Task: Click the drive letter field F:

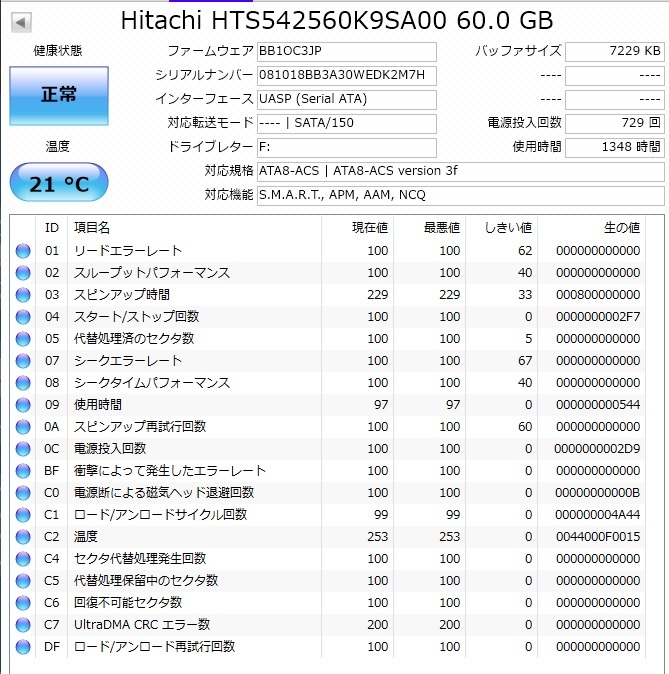Action: pos(347,148)
